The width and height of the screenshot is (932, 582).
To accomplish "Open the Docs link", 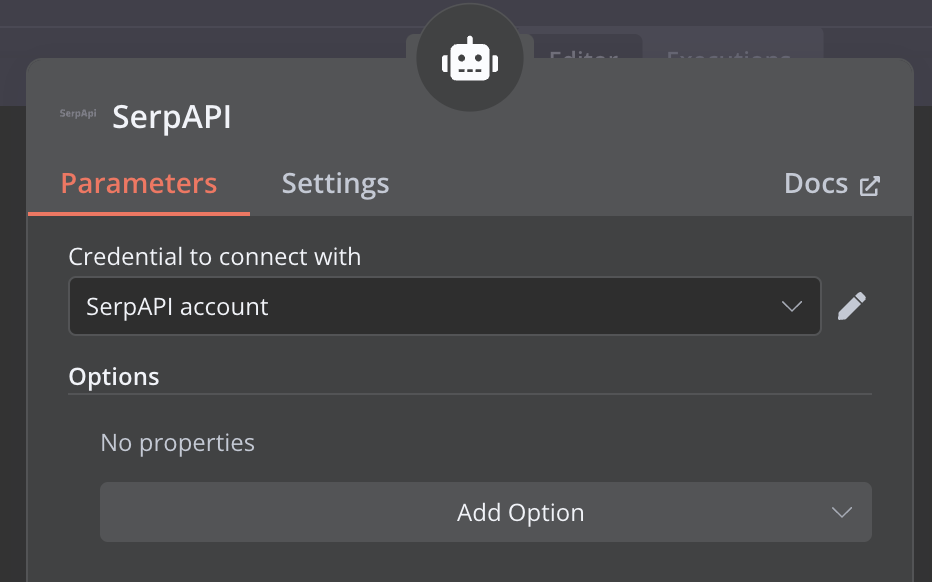I will point(816,184).
